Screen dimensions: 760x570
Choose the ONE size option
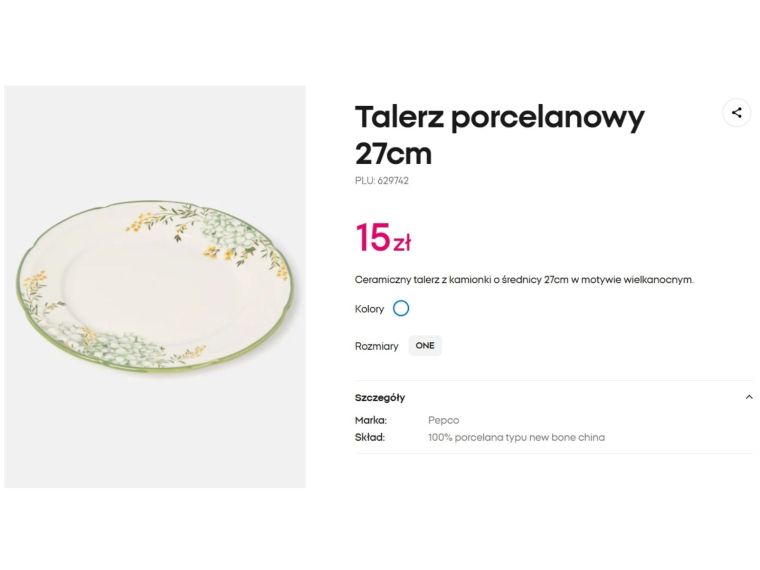[x=425, y=346]
